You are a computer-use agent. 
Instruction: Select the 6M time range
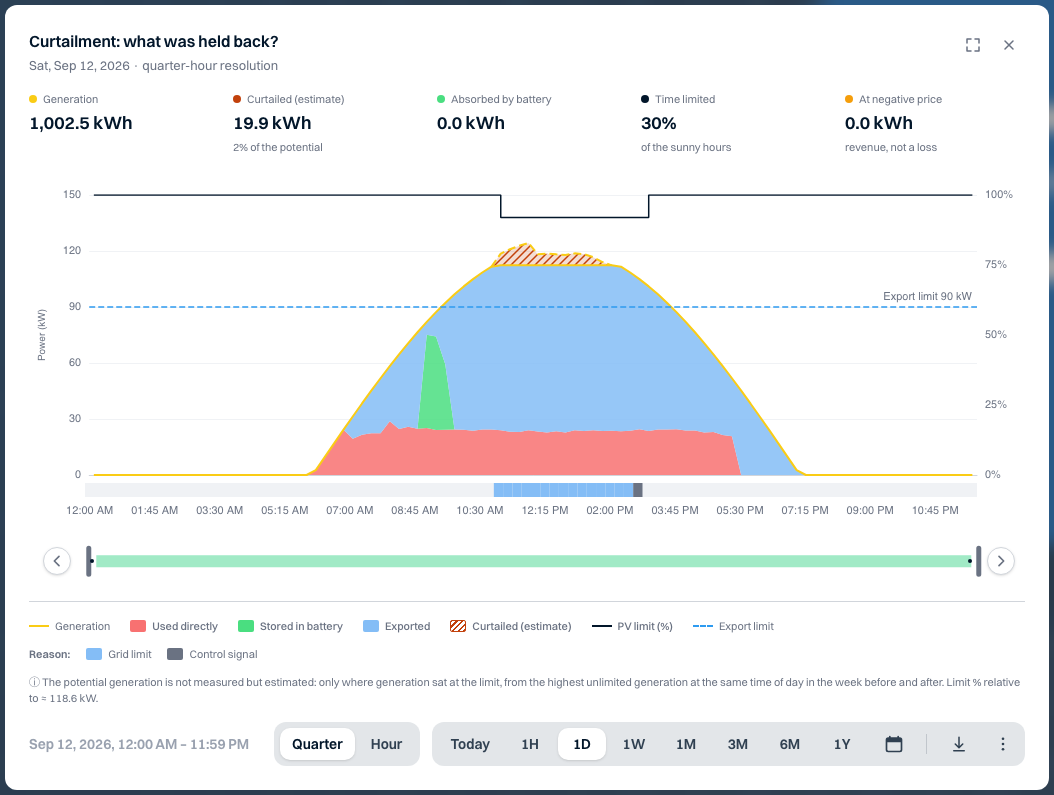790,744
